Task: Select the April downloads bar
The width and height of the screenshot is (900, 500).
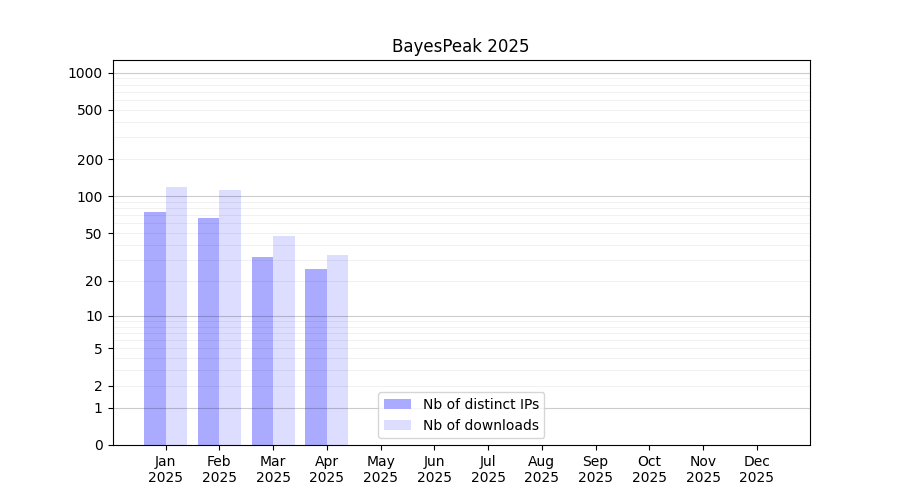Action: pos(337,350)
